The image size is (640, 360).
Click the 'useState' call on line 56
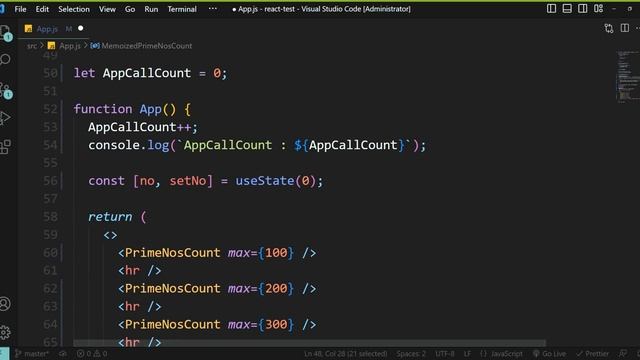pos(264,181)
